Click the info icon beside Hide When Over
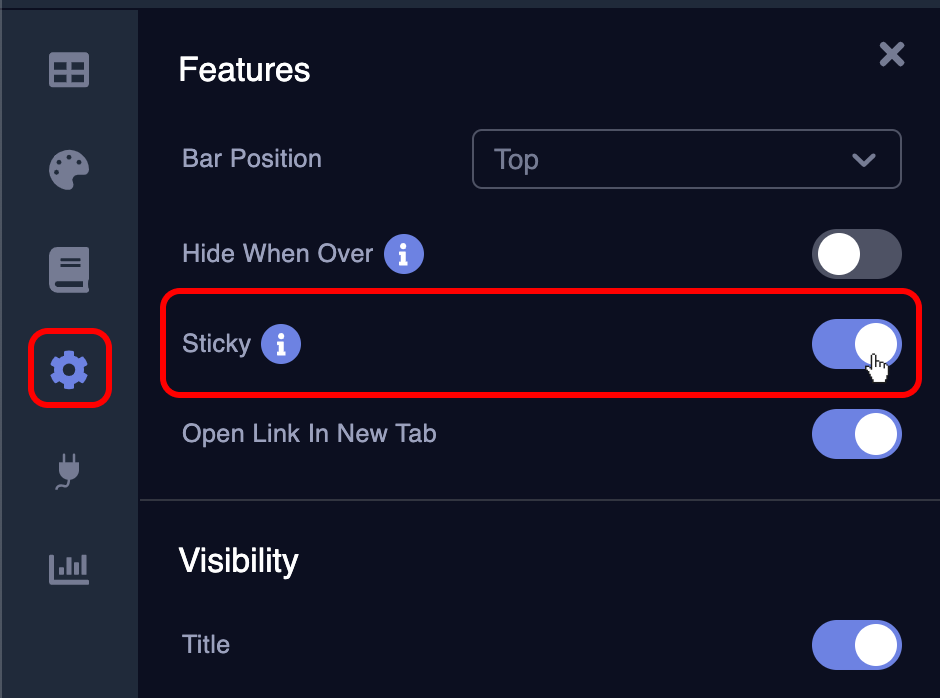The height and width of the screenshot is (698, 940). [x=404, y=254]
